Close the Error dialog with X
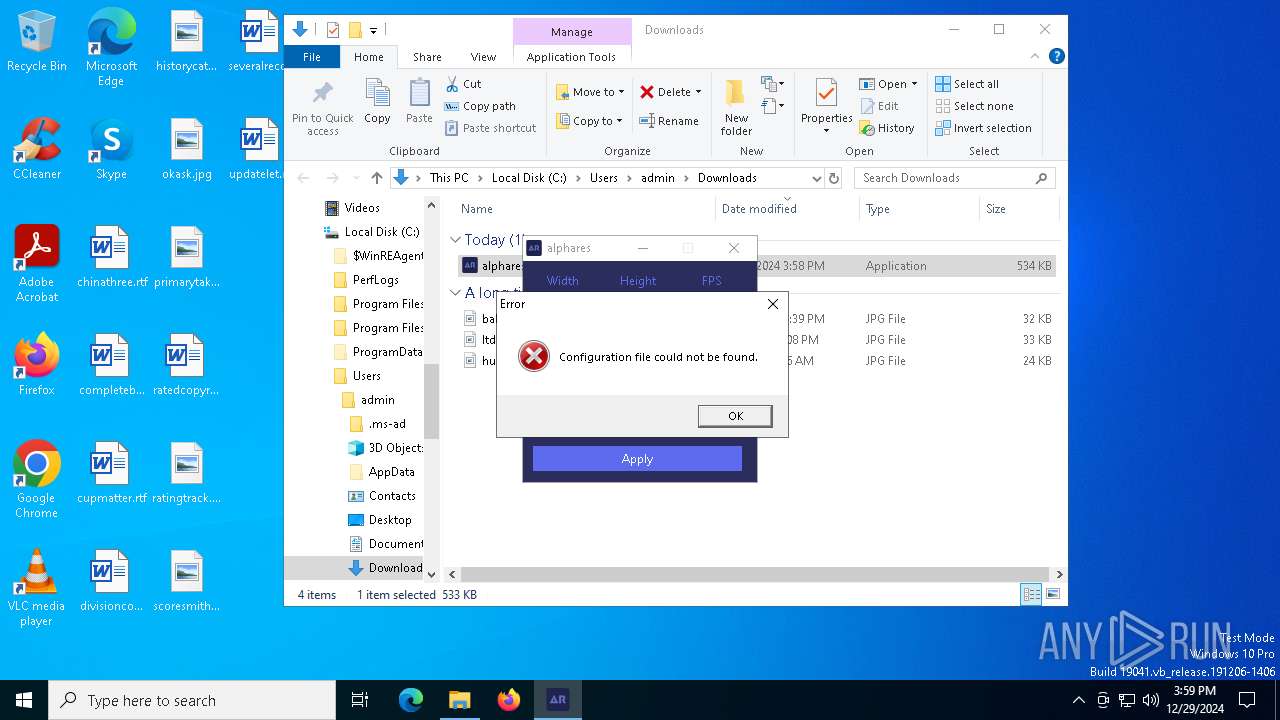1280x720 pixels. [x=772, y=304]
